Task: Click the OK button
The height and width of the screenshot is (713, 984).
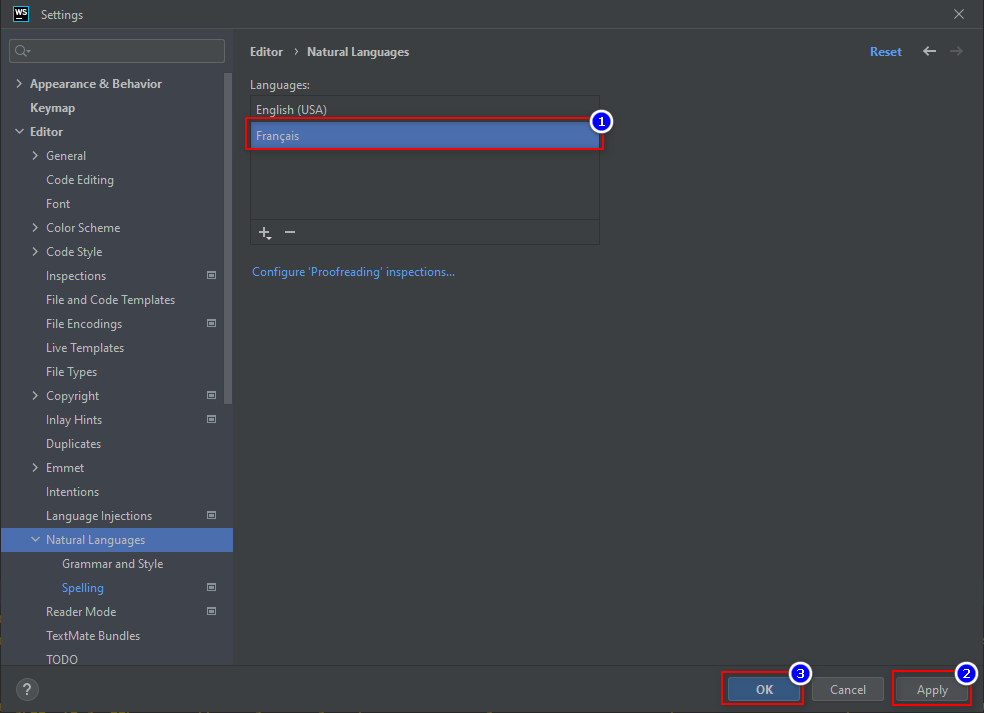Action: point(764,690)
